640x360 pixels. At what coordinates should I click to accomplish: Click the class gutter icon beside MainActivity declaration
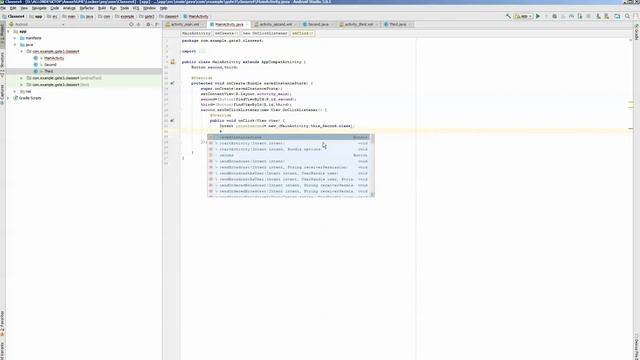[173, 62]
